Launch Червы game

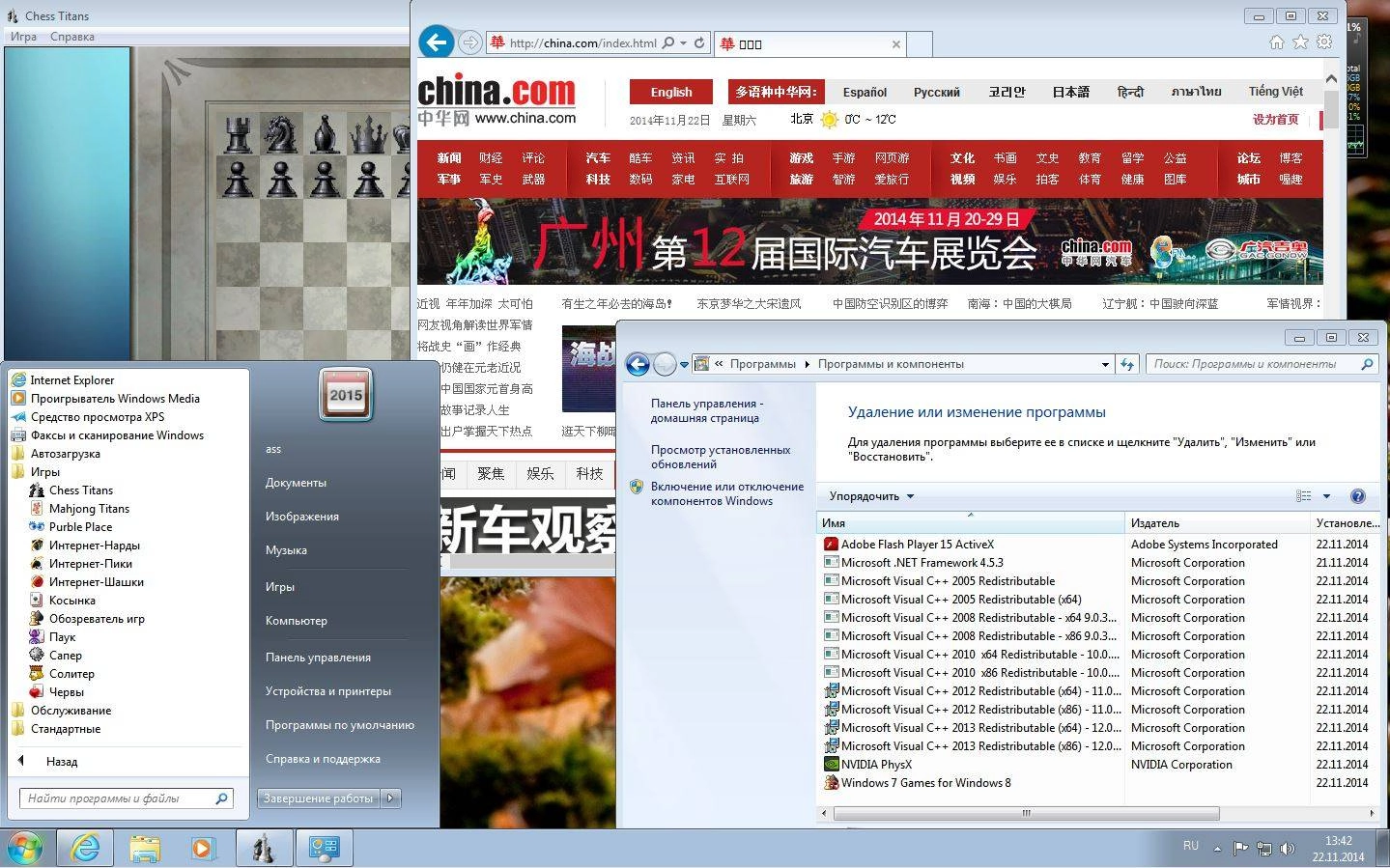(x=67, y=692)
